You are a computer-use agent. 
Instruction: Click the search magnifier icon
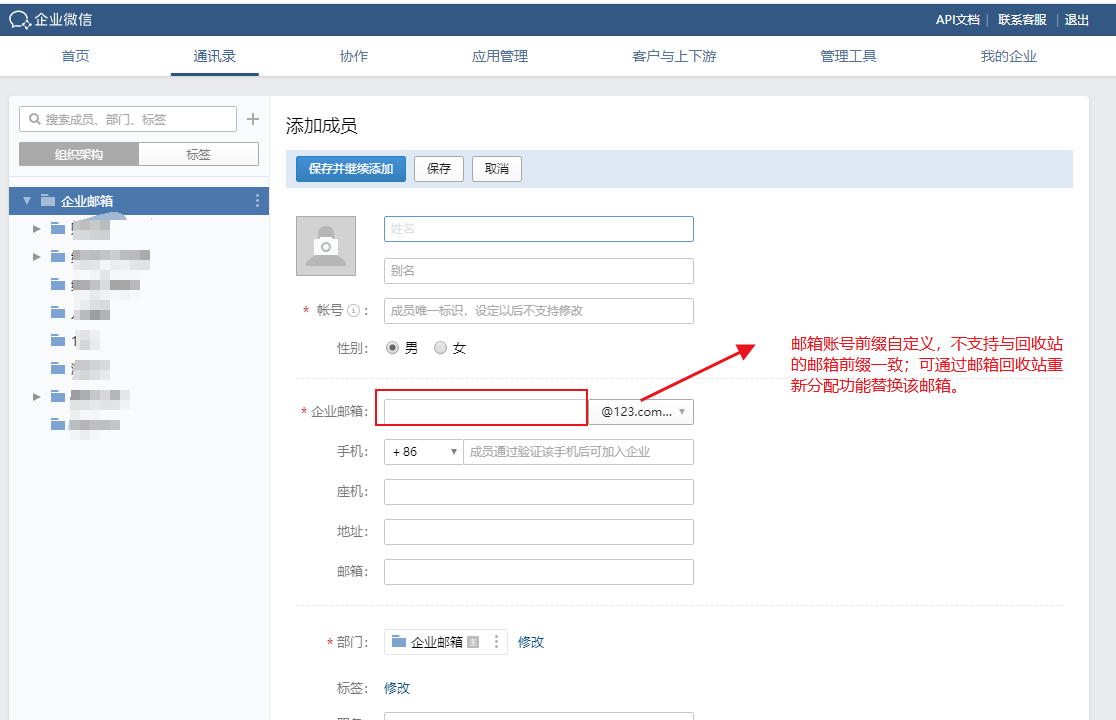pyautogui.click(x=34, y=119)
